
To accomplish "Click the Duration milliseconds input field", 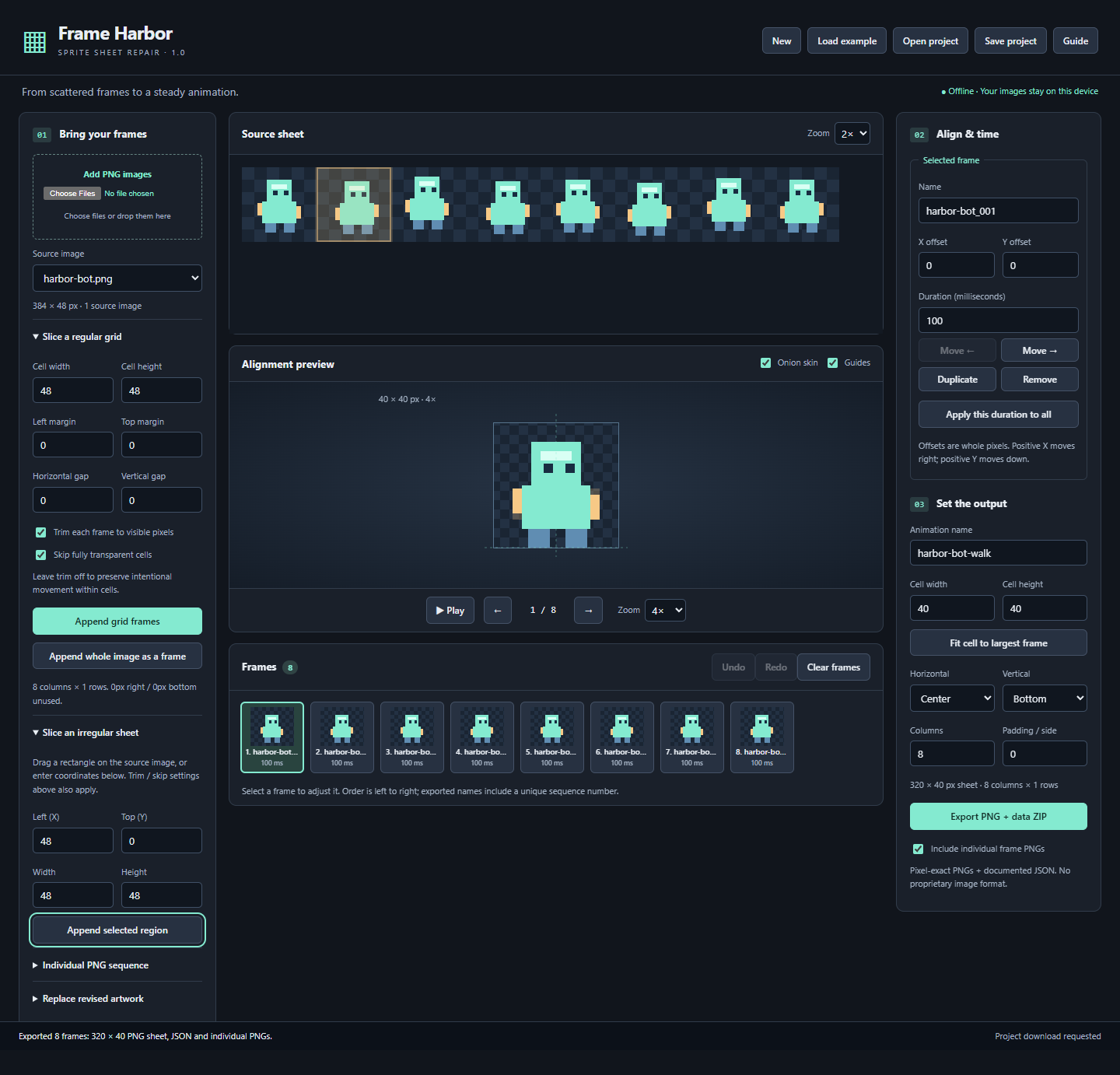I will 999,320.
